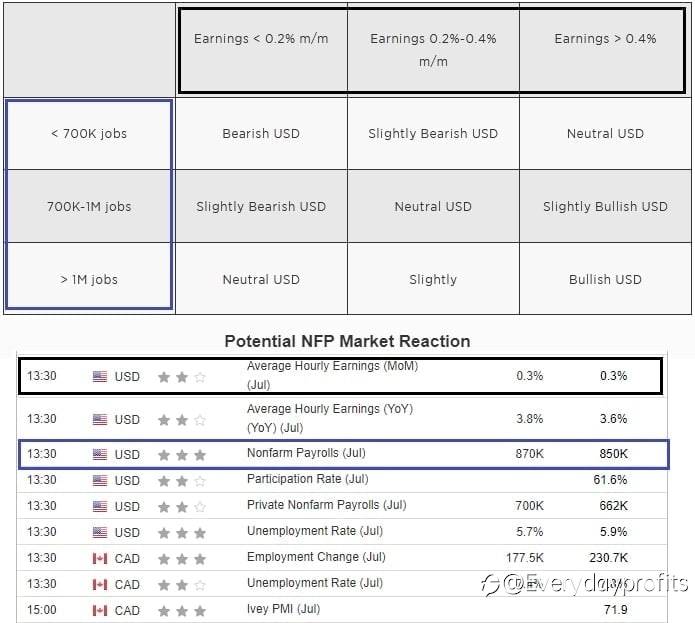Open the Average Hourly Earnings (MoM) event
The image size is (695, 623).
tap(332, 367)
